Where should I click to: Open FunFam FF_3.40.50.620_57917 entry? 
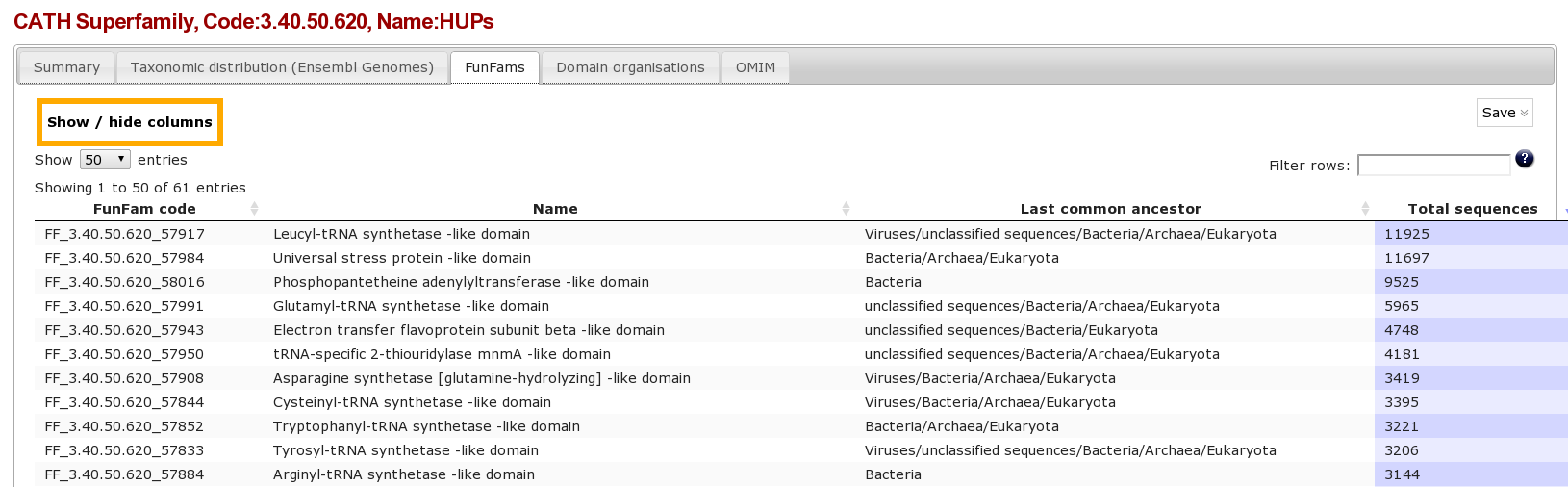124,234
